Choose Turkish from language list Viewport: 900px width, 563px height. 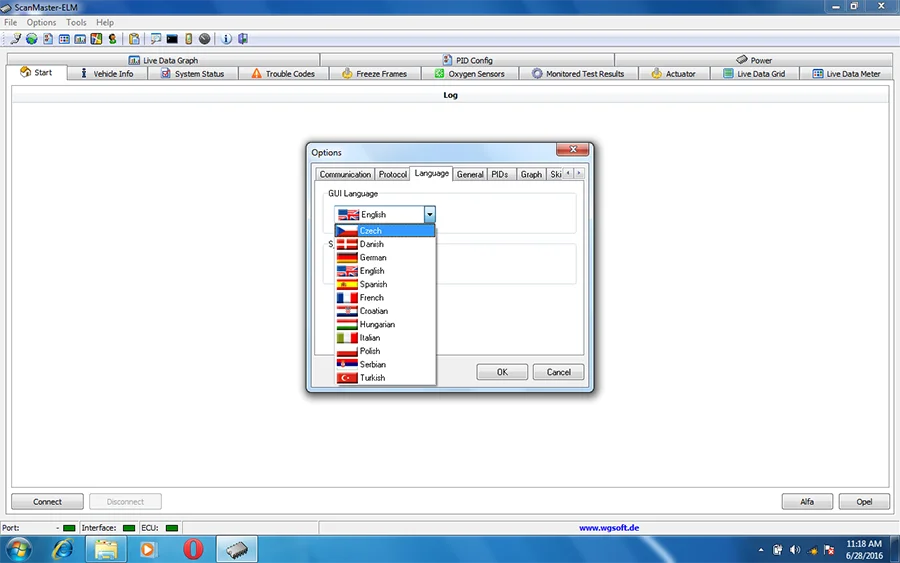tap(385, 378)
